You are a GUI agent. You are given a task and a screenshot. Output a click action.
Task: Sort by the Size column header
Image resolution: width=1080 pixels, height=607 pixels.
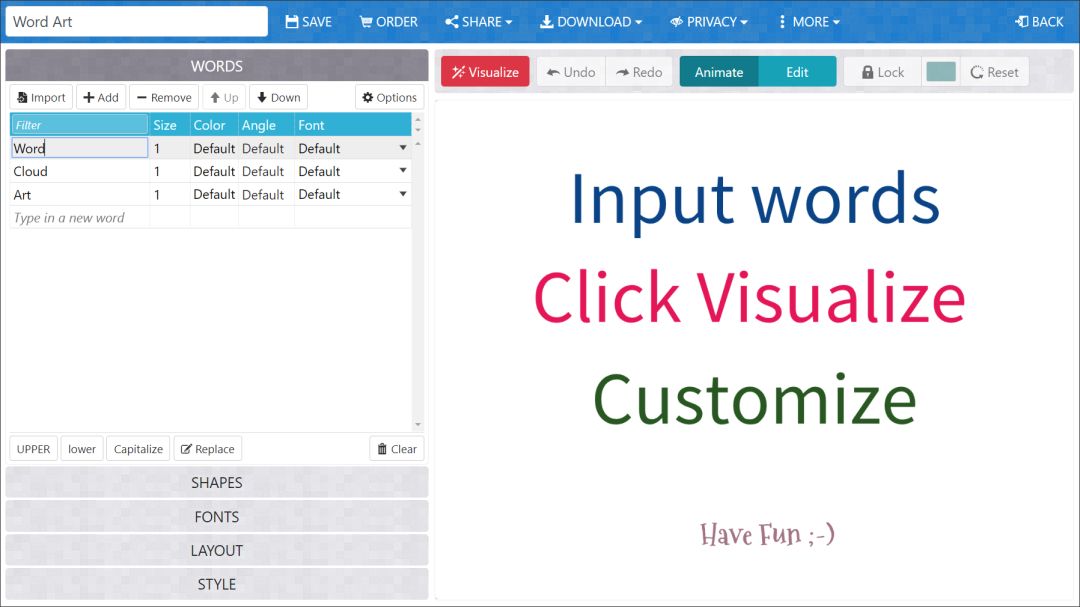169,125
